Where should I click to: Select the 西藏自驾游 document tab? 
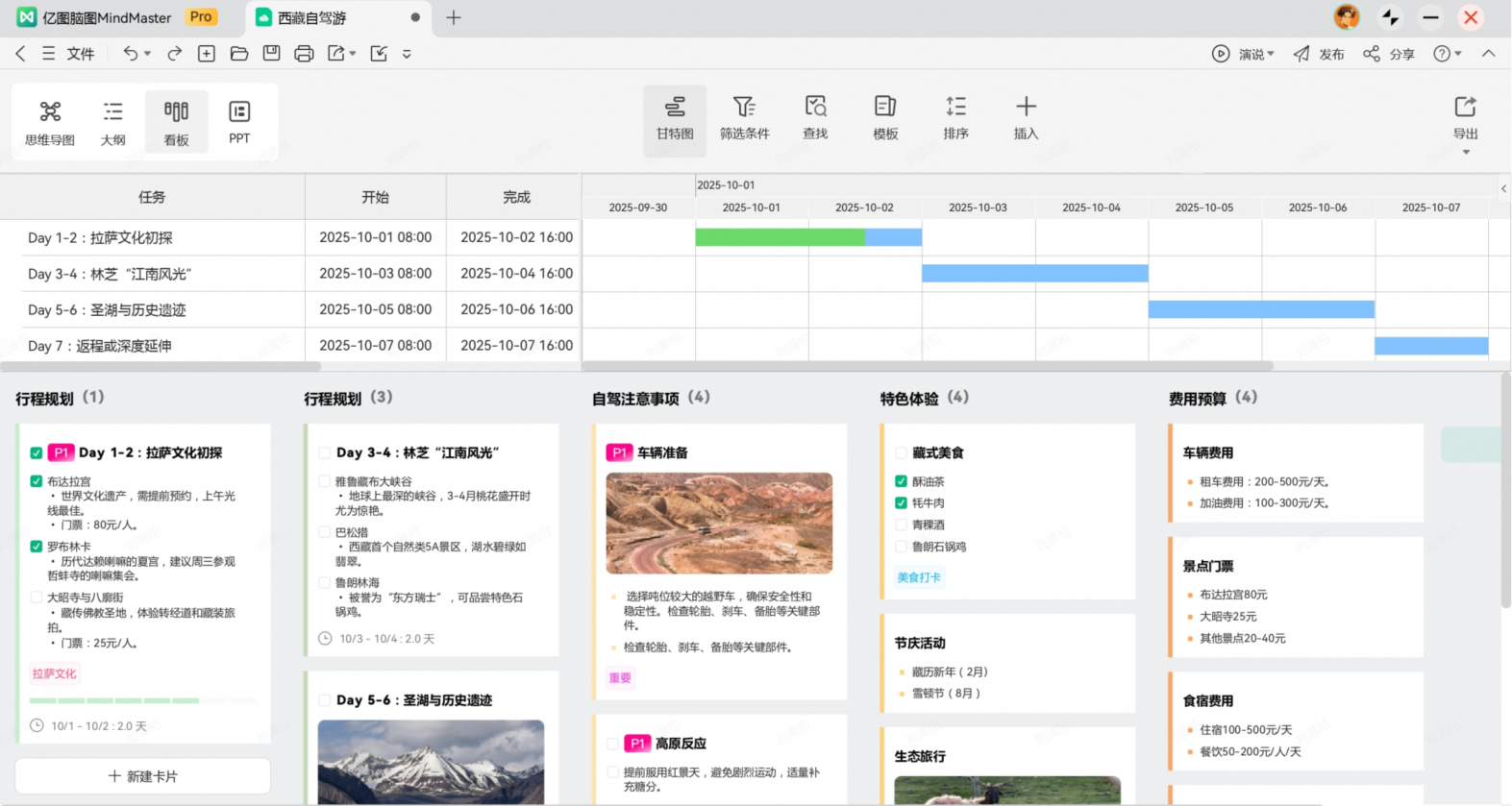coord(312,18)
